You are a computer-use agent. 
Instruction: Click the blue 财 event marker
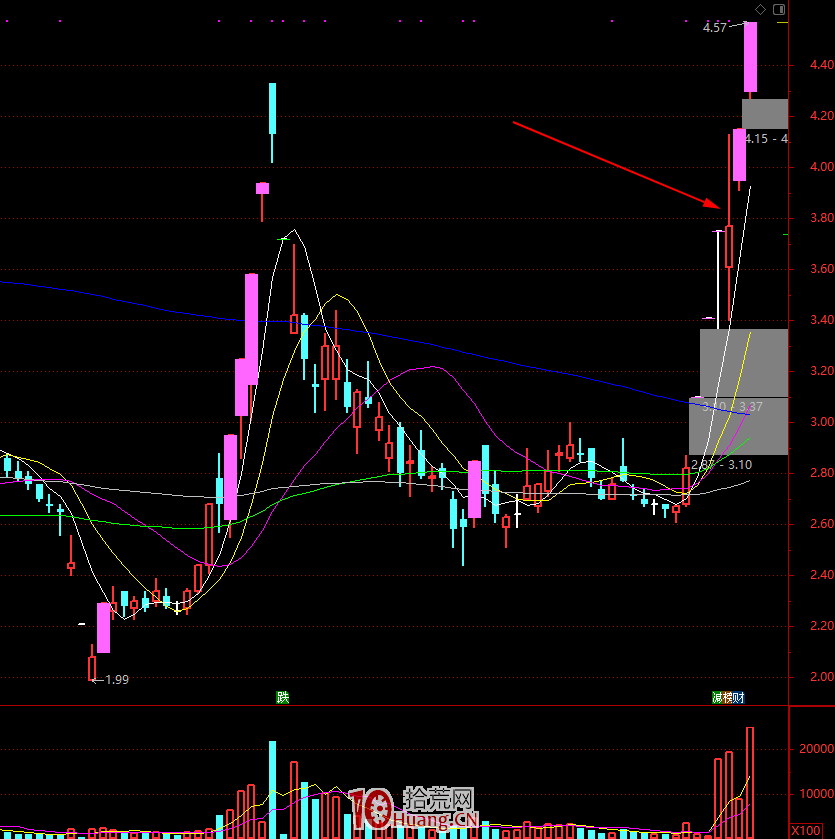[x=739, y=697]
